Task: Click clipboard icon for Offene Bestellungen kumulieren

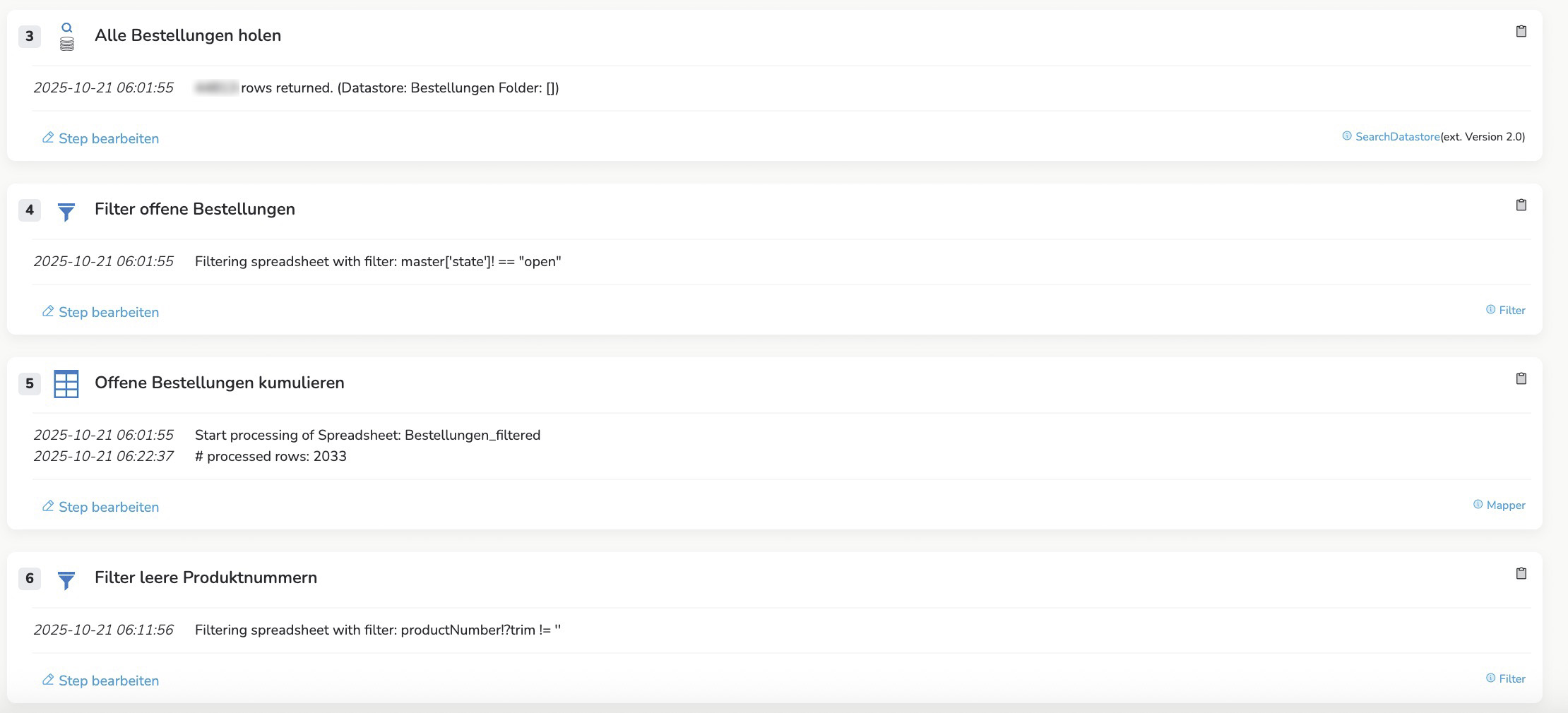Action: (1521, 379)
